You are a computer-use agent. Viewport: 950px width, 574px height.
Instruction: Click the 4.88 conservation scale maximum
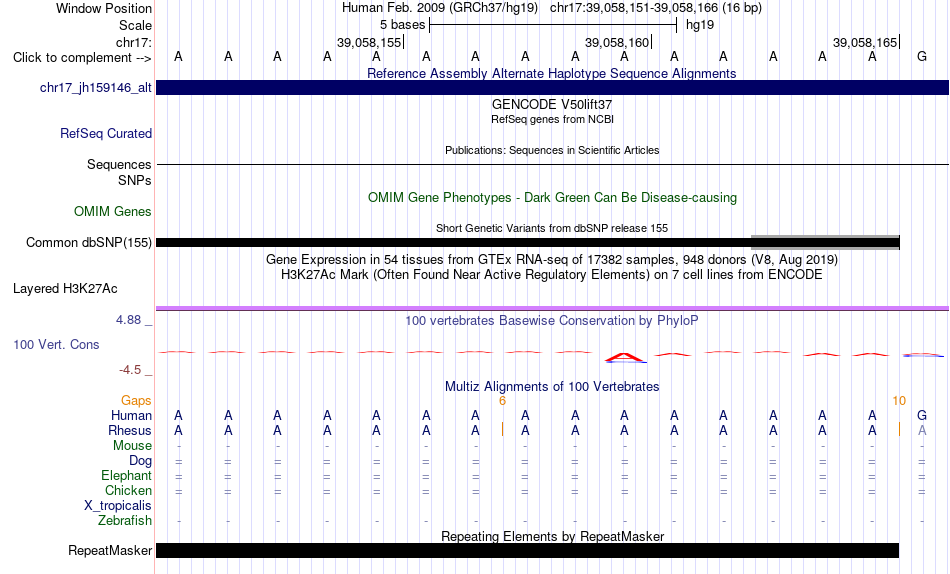[128, 320]
